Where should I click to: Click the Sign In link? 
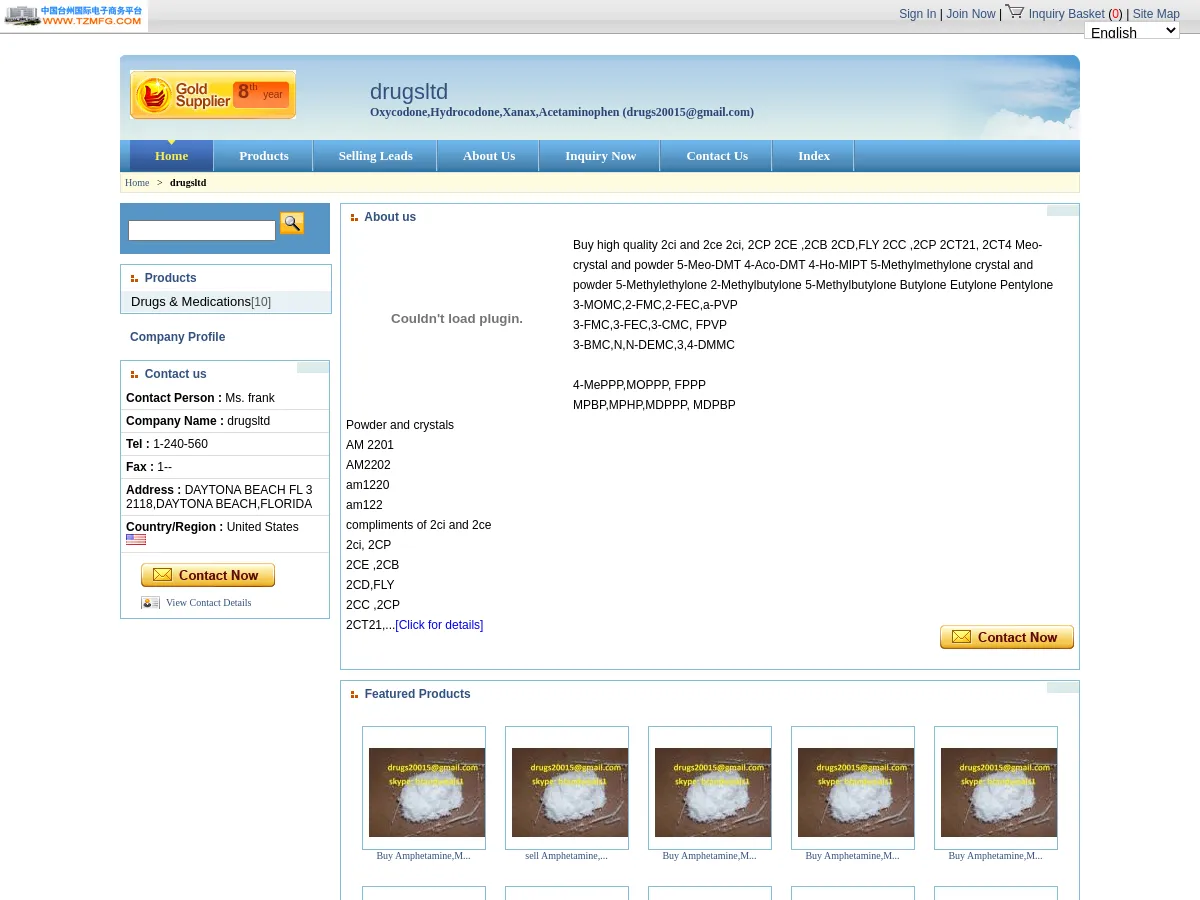(x=917, y=14)
